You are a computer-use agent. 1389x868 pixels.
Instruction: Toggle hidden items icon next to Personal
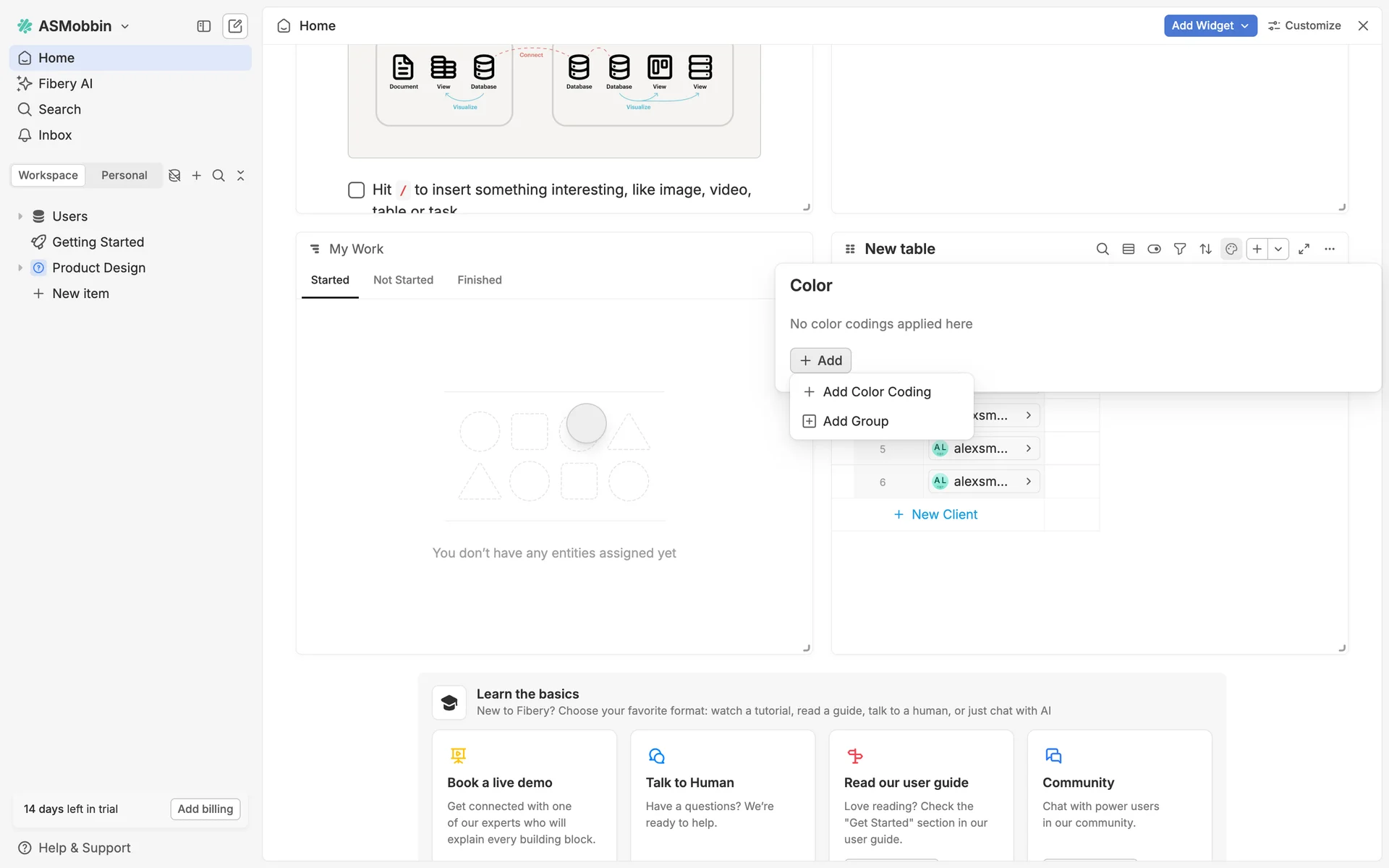tap(174, 175)
